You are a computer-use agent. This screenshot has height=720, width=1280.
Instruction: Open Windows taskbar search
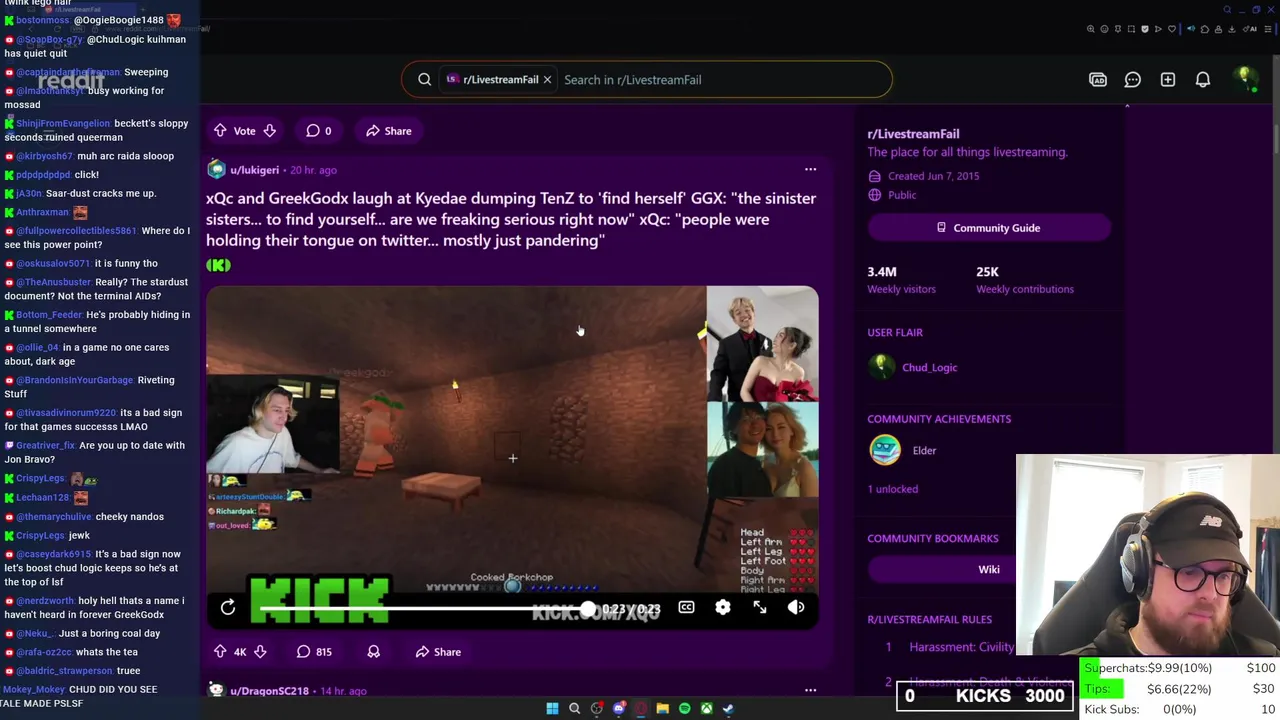coord(574,709)
